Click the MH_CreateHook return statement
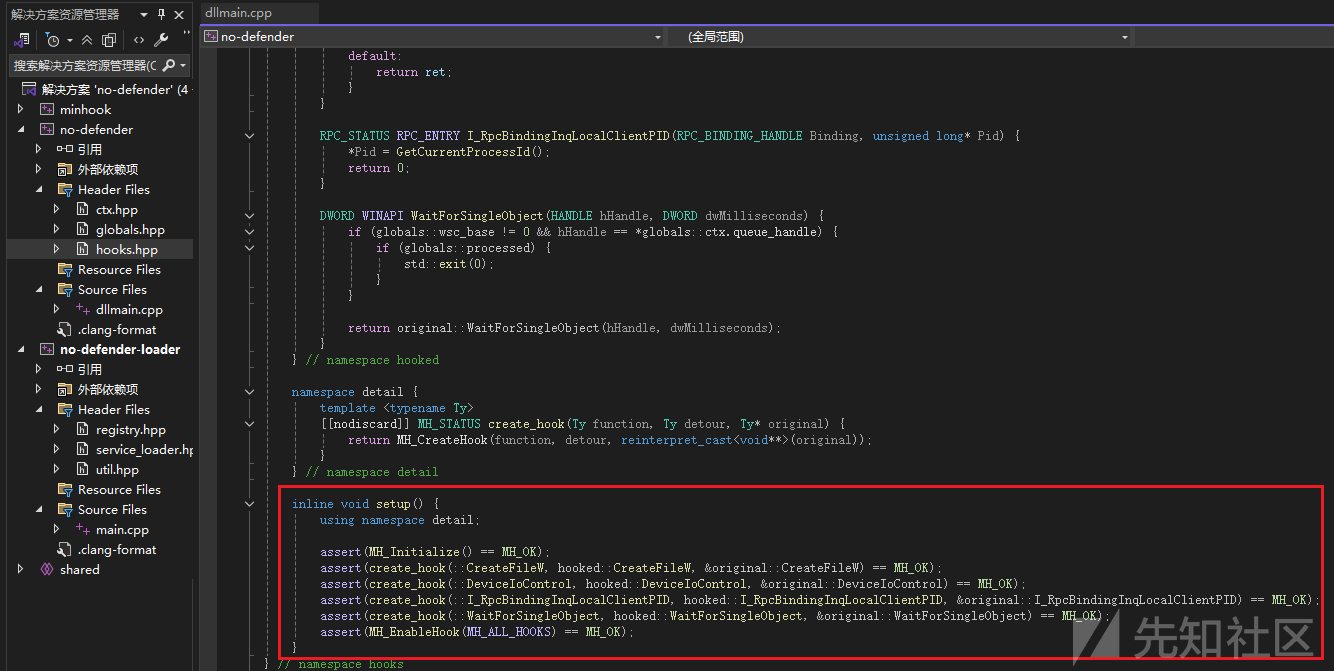 click(x=610, y=440)
